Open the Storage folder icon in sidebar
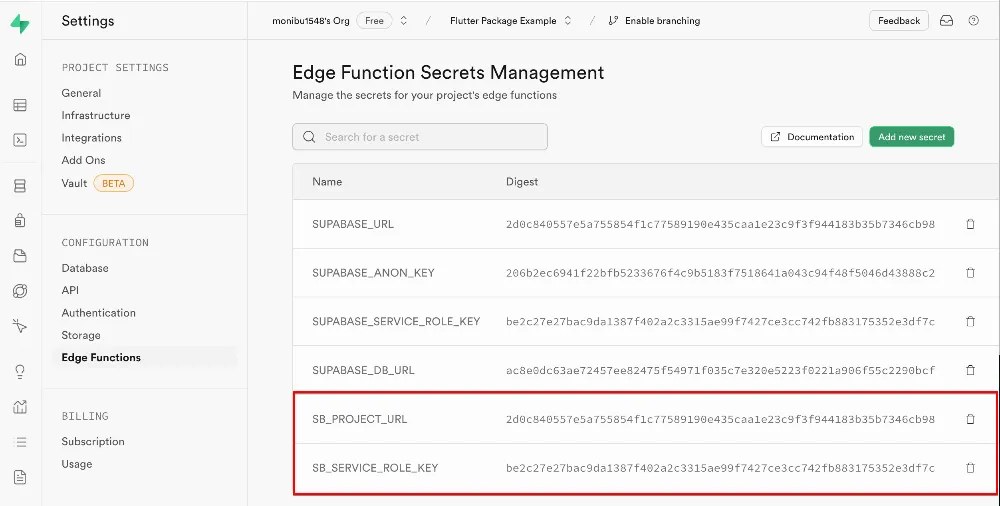1000x506 pixels. pos(20,256)
